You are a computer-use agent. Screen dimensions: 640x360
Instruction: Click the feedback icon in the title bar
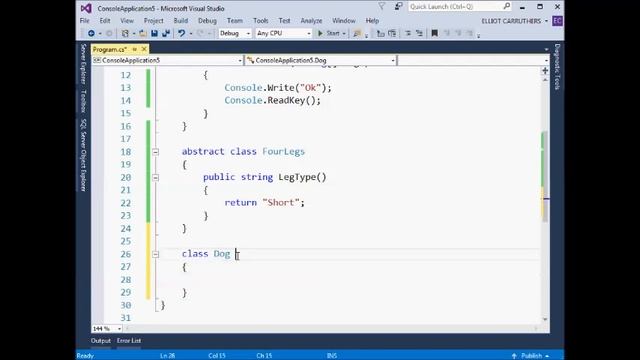(x=398, y=7)
